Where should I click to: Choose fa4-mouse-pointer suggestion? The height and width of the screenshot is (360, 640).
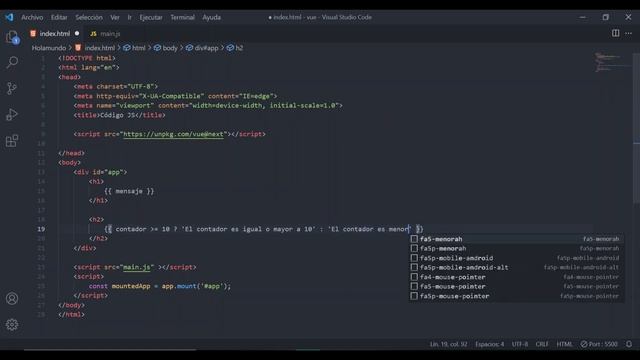(516, 277)
